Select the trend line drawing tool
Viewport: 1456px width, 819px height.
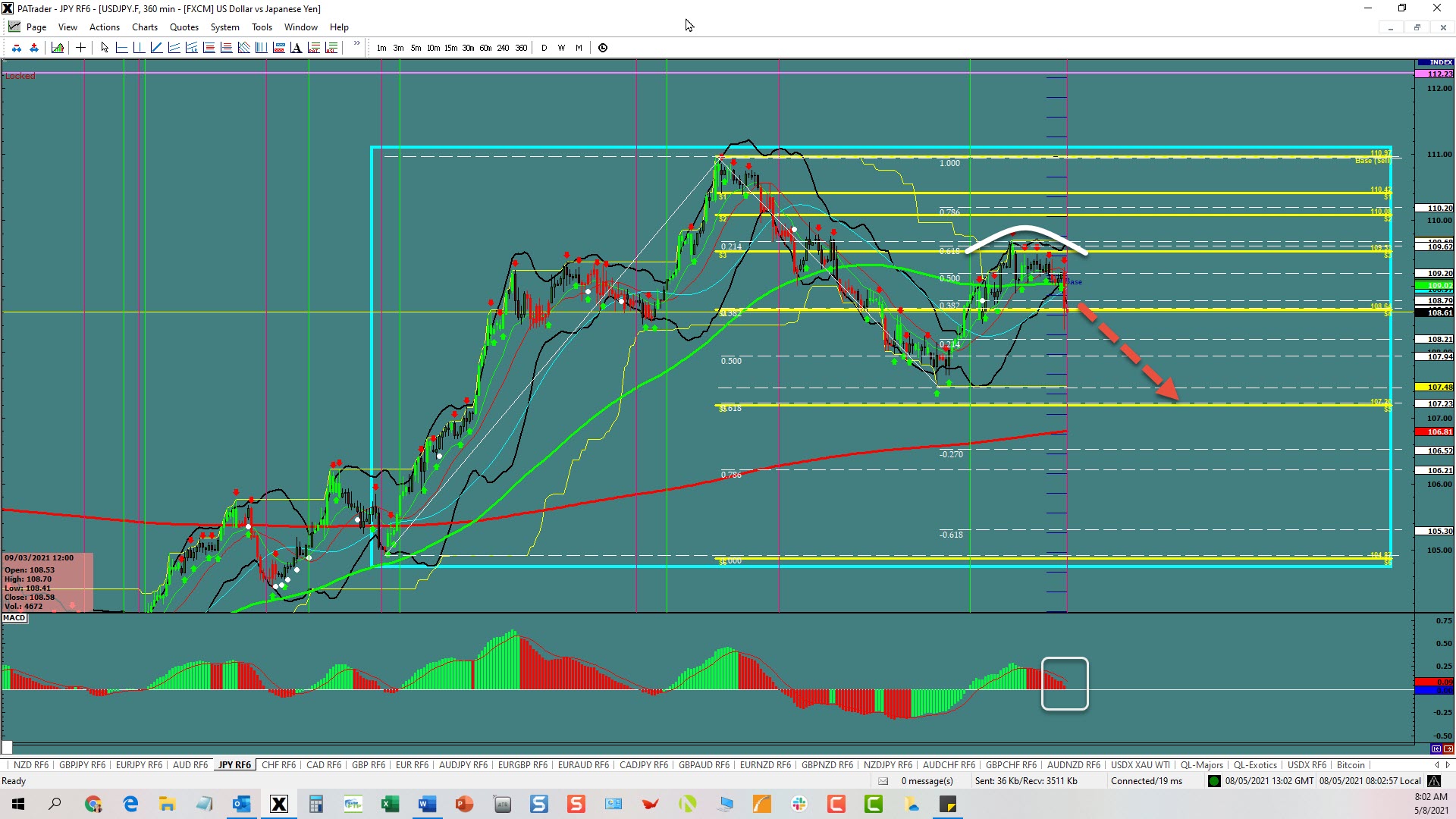click(156, 48)
